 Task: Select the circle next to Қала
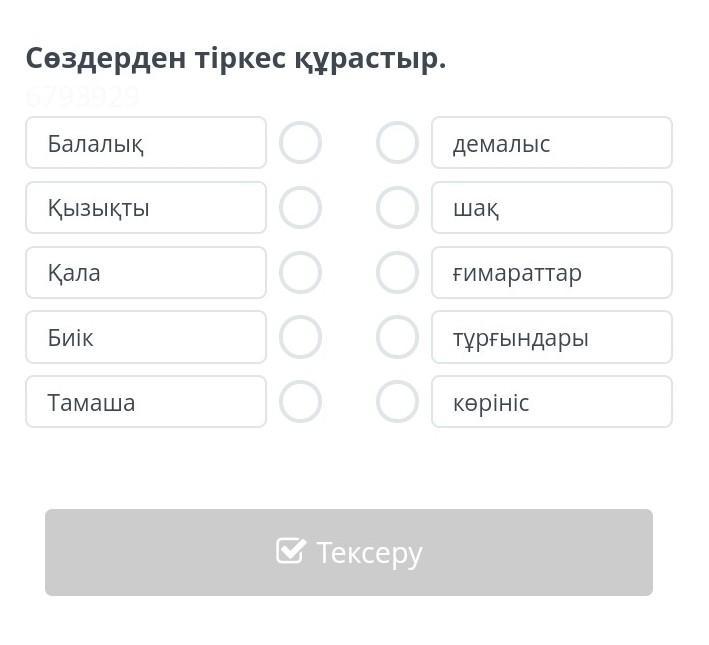[x=300, y=272]
